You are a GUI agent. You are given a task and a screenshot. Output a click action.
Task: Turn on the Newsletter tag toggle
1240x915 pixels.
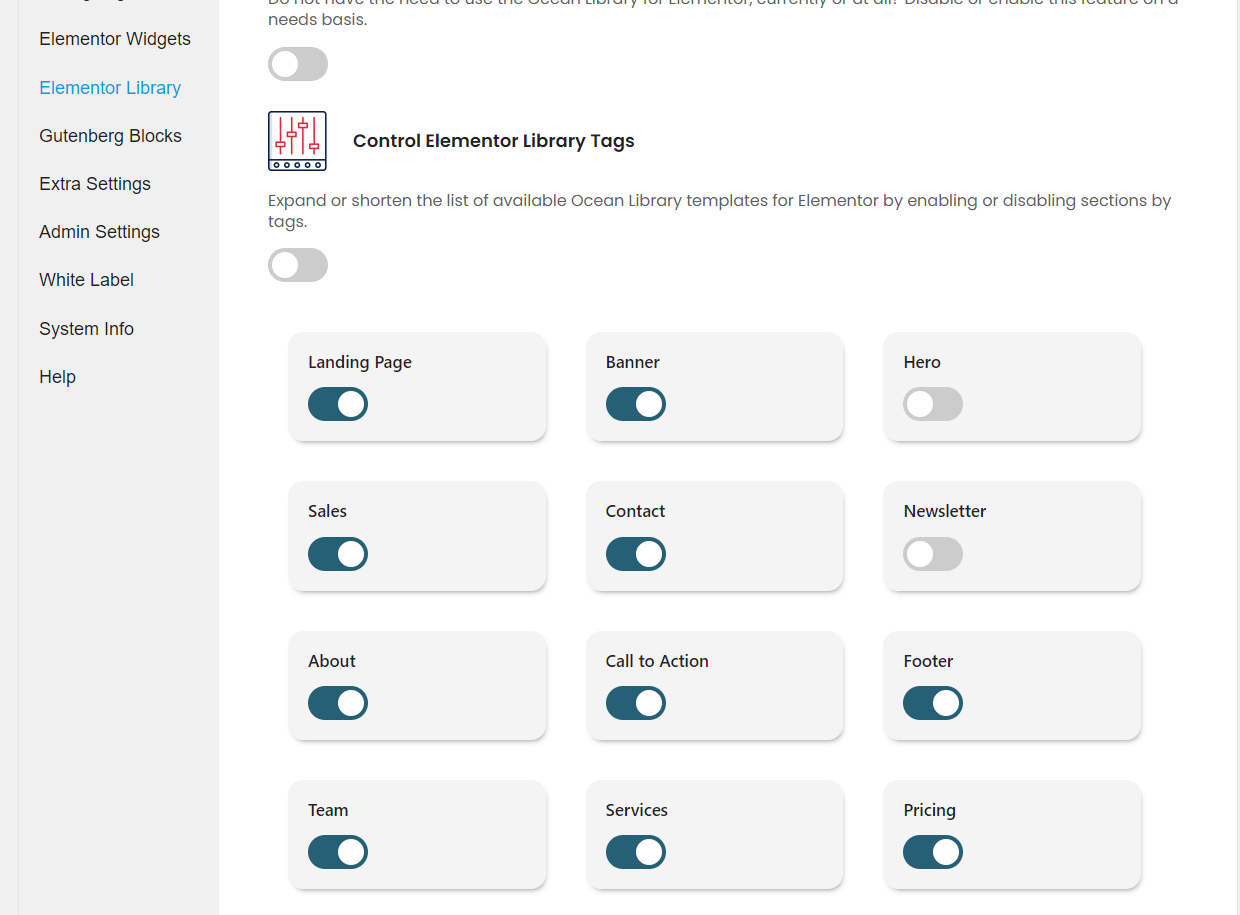coord(933,554)
